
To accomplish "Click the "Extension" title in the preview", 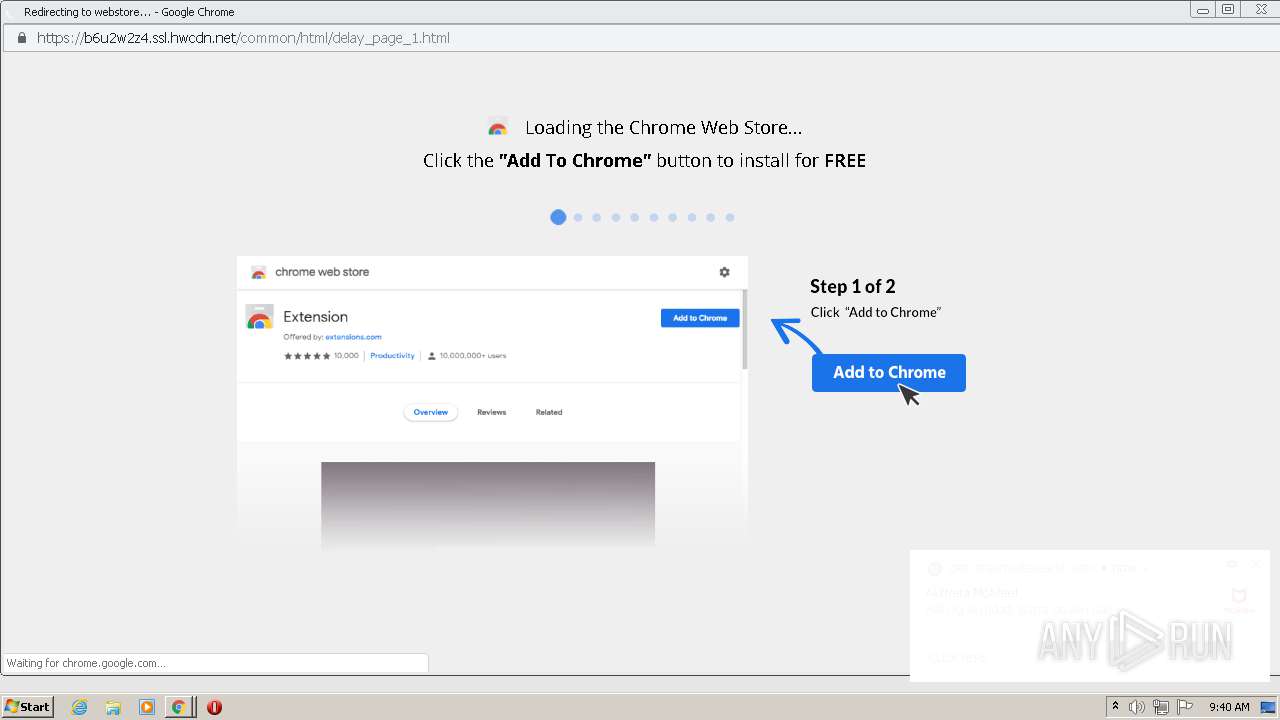I will (315, 317).
